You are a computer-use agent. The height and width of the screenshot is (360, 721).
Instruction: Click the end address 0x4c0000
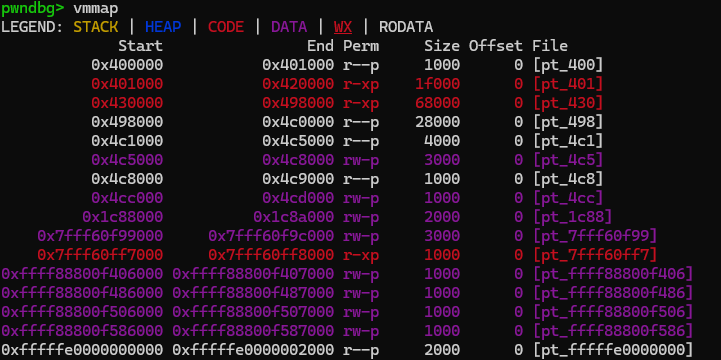pos(298,122)
